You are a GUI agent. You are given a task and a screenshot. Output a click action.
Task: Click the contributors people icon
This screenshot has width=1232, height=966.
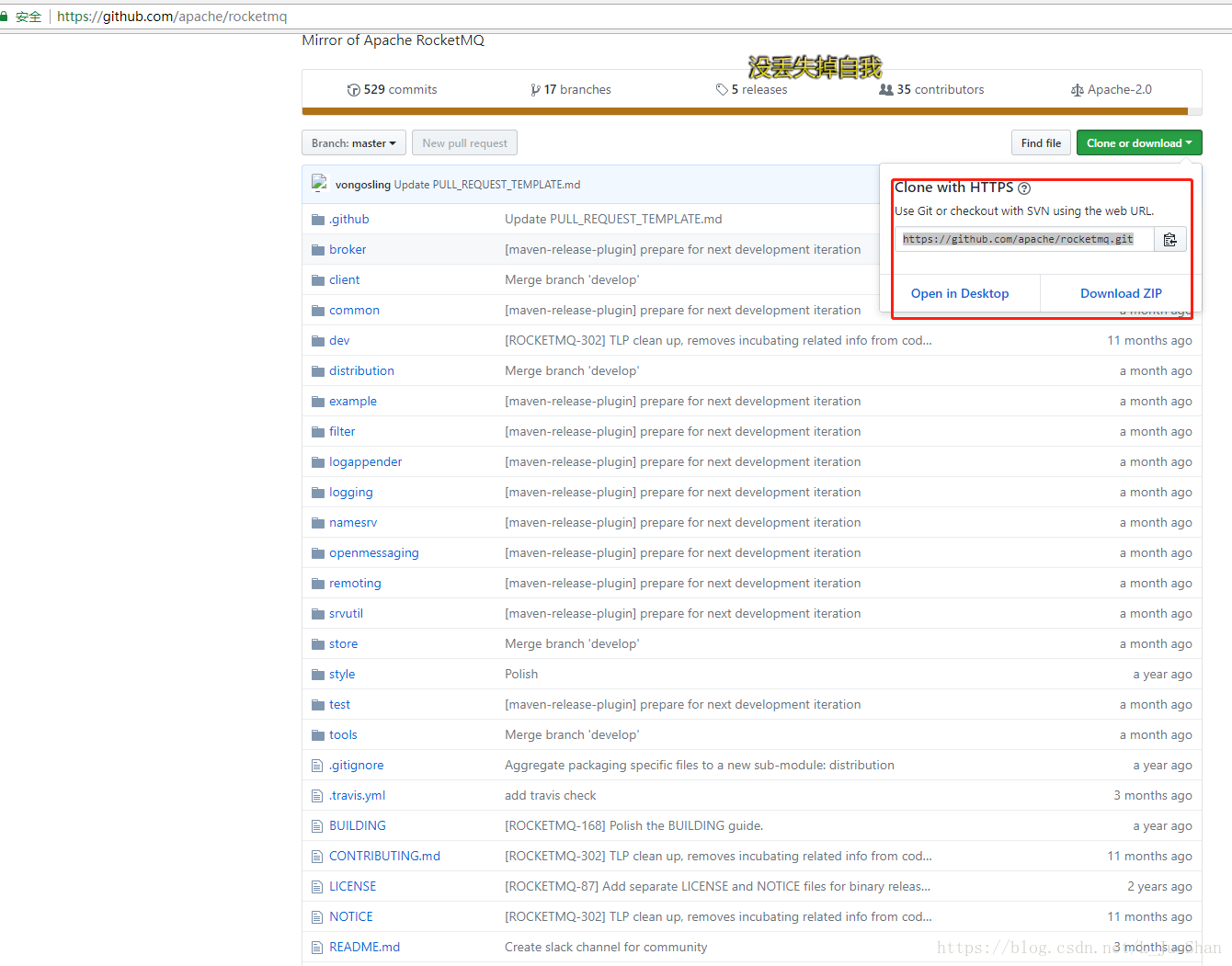tap(886, 90)
